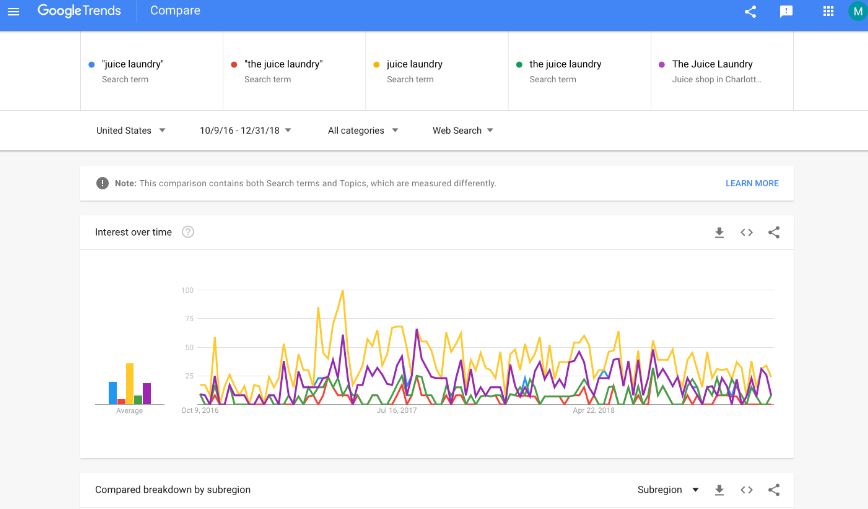Click the note warning exclamation icon
The height and width of the screenshot is (509, 868).
tap(102, 183)
